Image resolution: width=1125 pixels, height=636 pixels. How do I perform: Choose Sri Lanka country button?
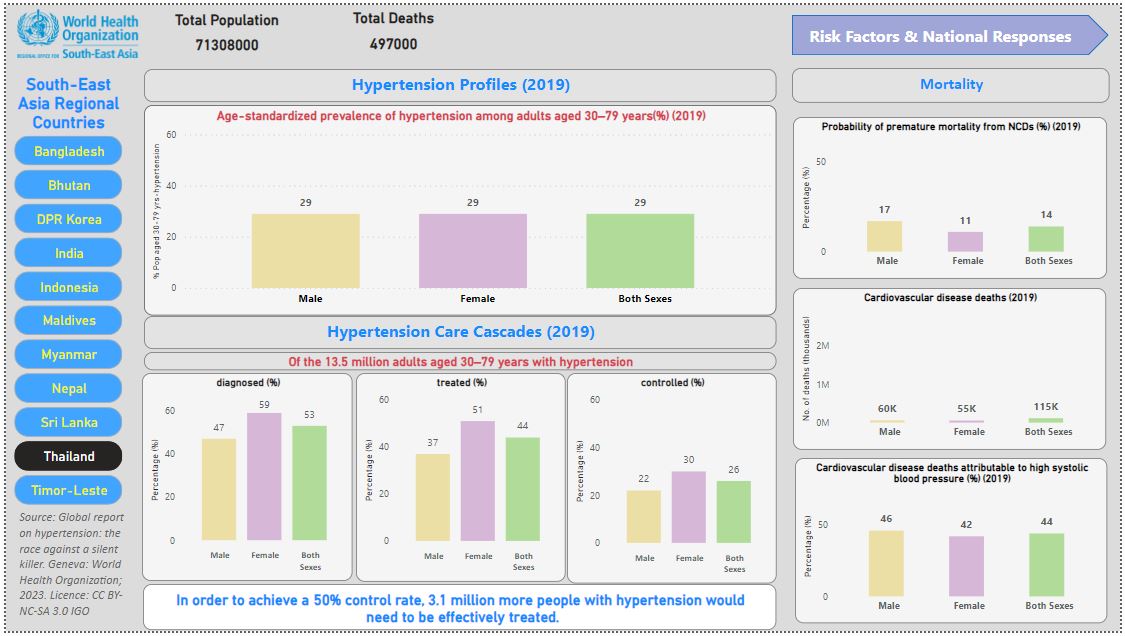coord(68,422)
